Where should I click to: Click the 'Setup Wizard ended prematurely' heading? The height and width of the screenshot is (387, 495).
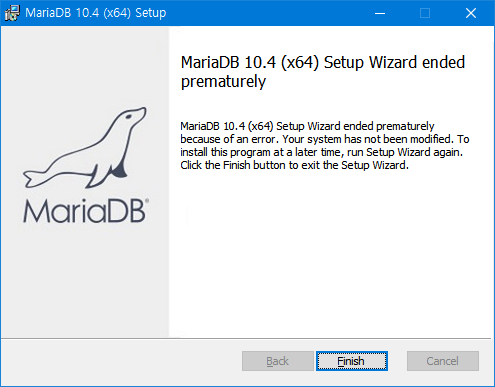coord(323,72)
